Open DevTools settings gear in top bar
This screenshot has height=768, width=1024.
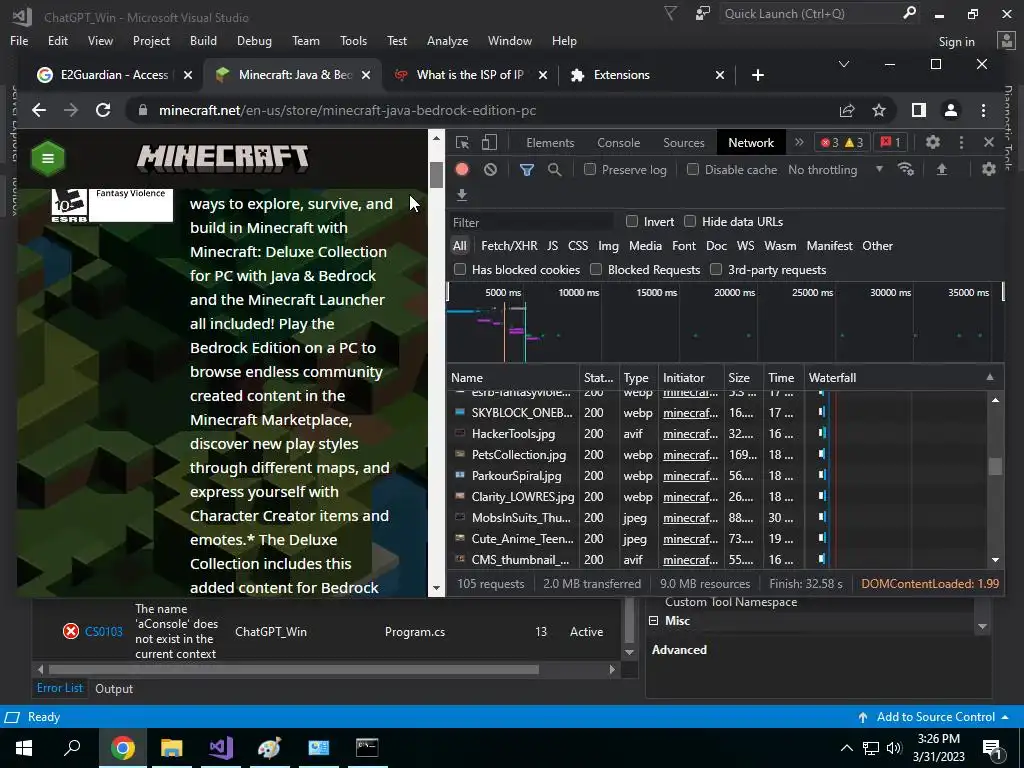click(x=933, y=142)
